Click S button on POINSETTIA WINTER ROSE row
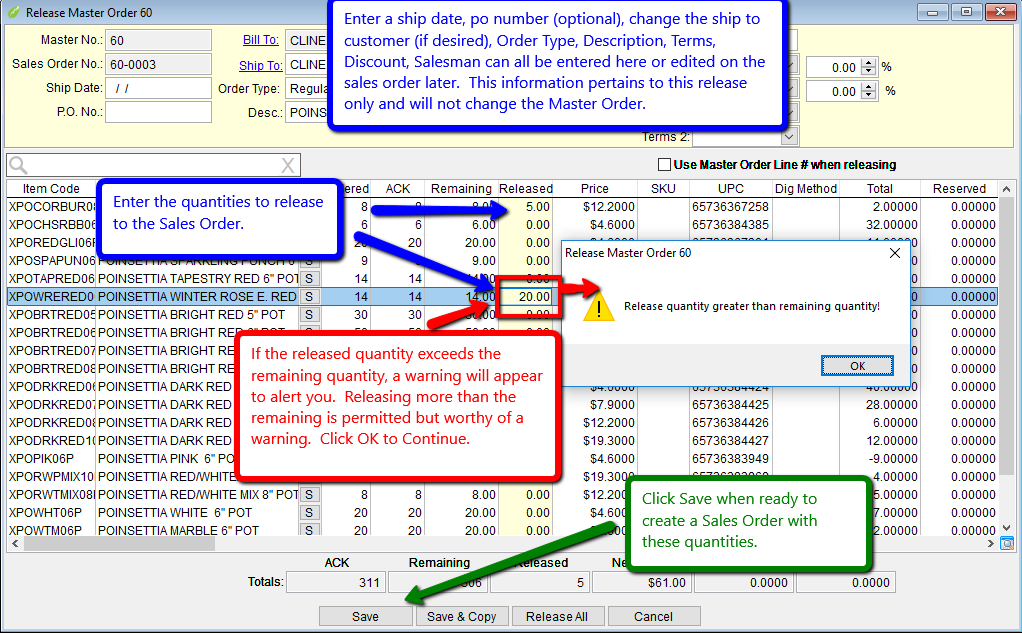 [x=309, y=297]
